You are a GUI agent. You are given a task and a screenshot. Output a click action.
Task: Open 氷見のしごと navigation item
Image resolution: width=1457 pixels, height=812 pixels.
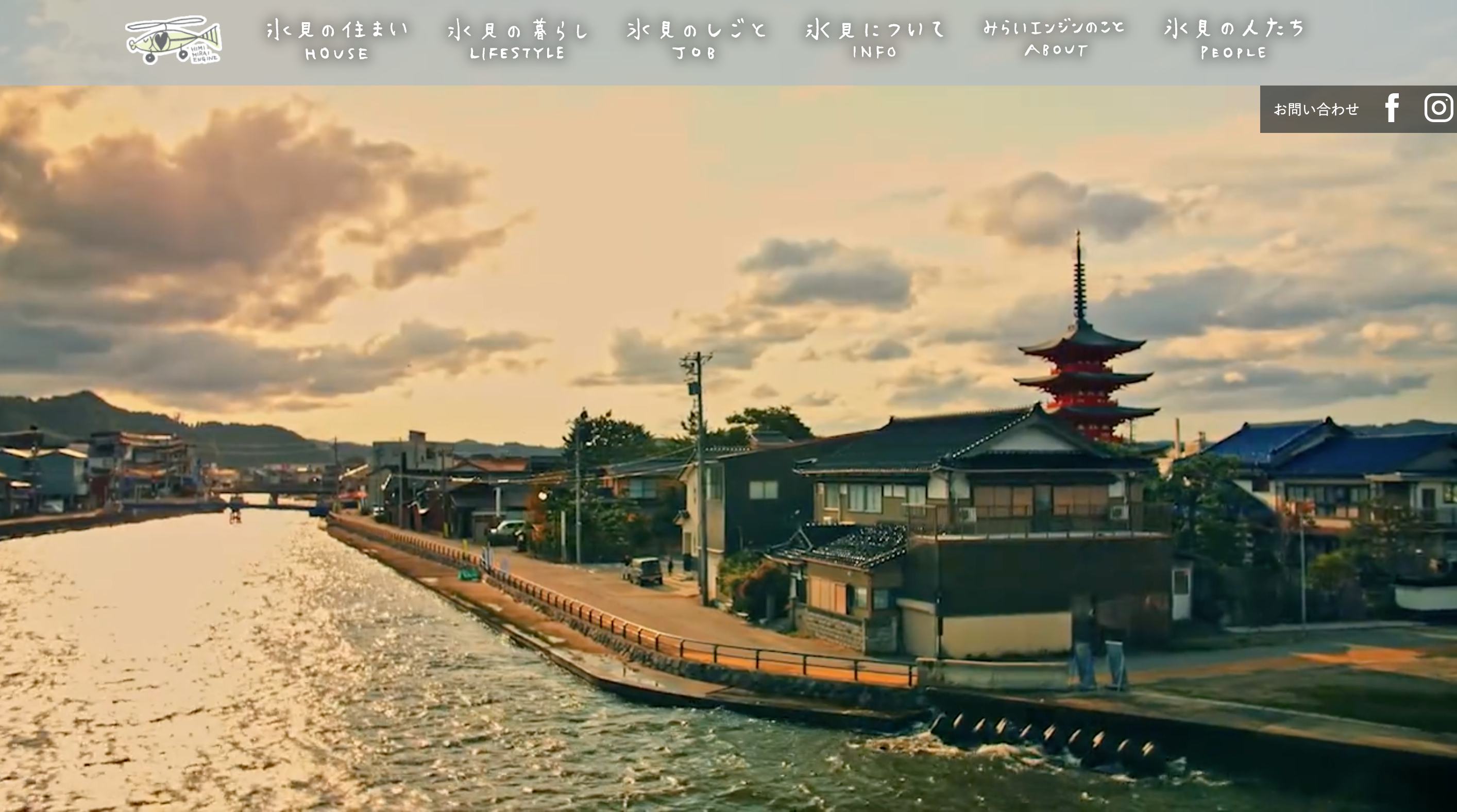pyautogui.click(x=696, y=29)
